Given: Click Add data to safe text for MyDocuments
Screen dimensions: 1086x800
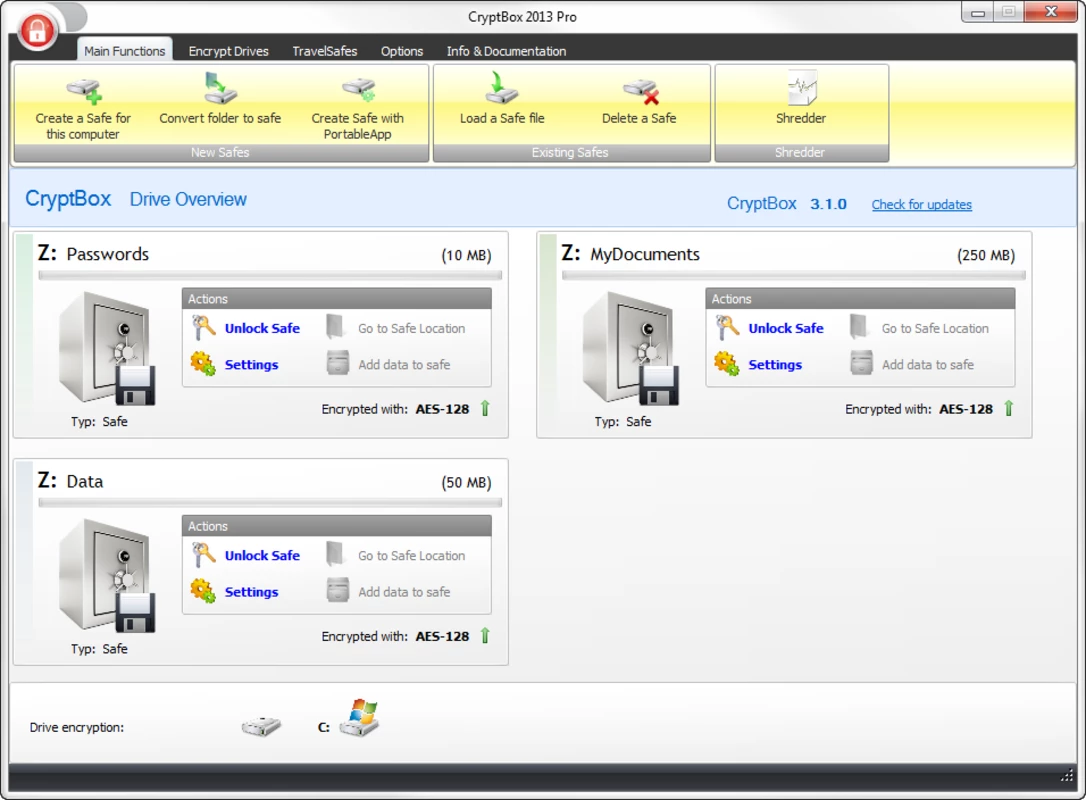Looking at the screenshot, I should (927, 364).
